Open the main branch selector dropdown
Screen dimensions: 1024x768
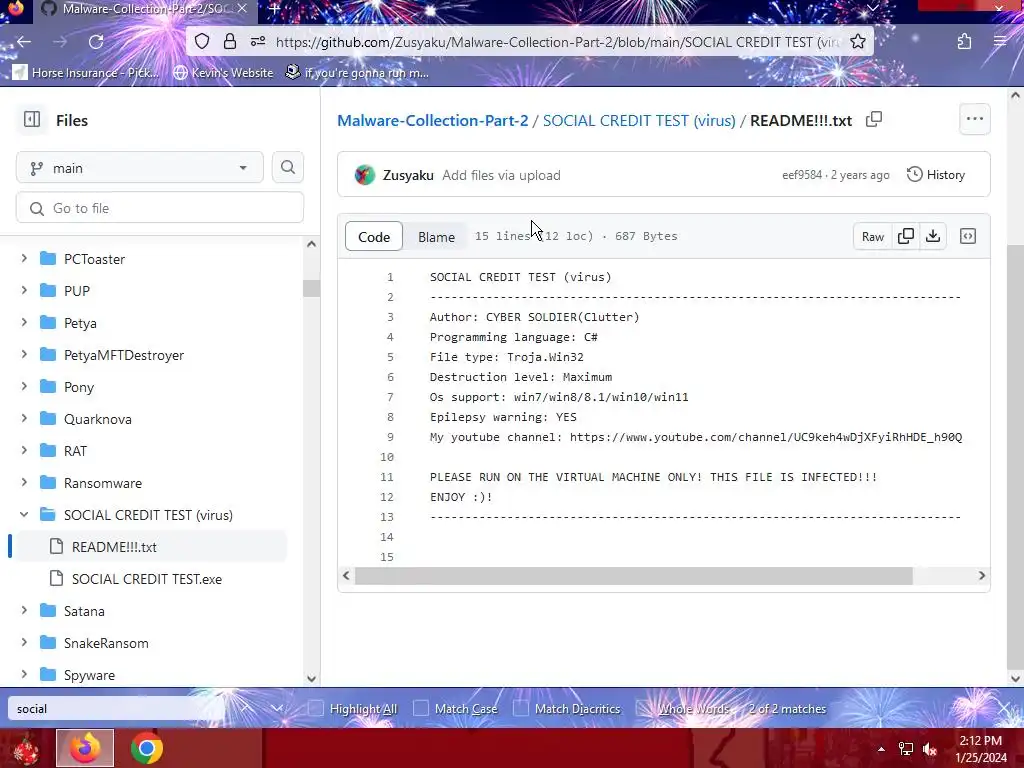pos(140,168)
